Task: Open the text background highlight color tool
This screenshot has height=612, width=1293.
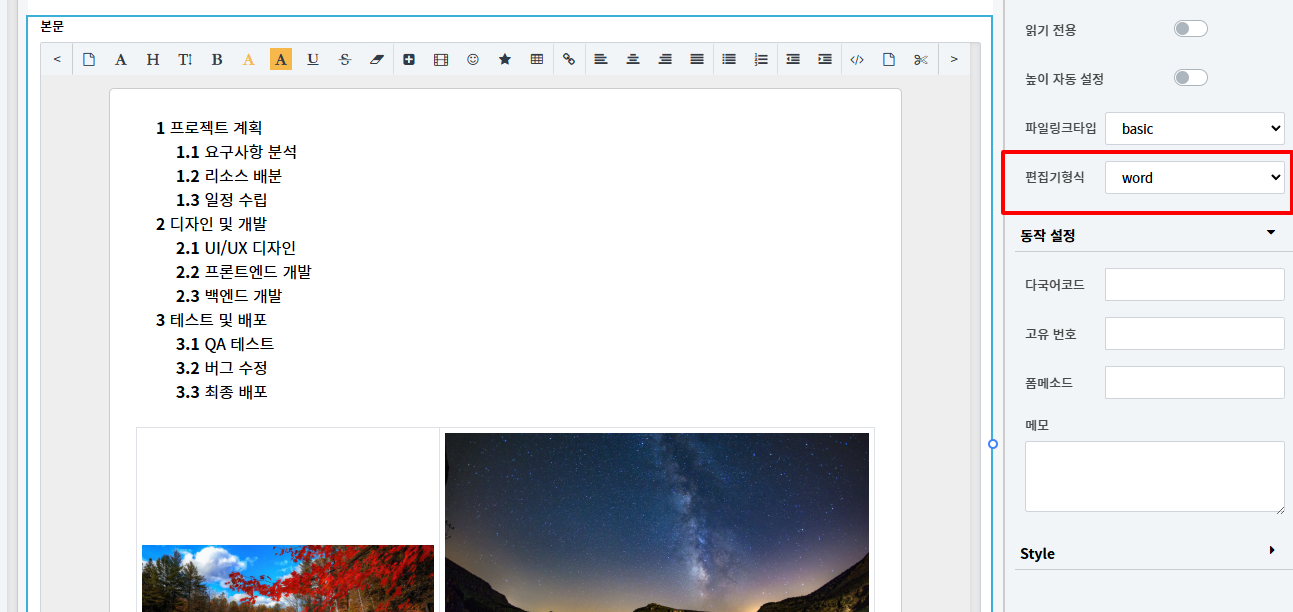Action: [x=281, y=60]
